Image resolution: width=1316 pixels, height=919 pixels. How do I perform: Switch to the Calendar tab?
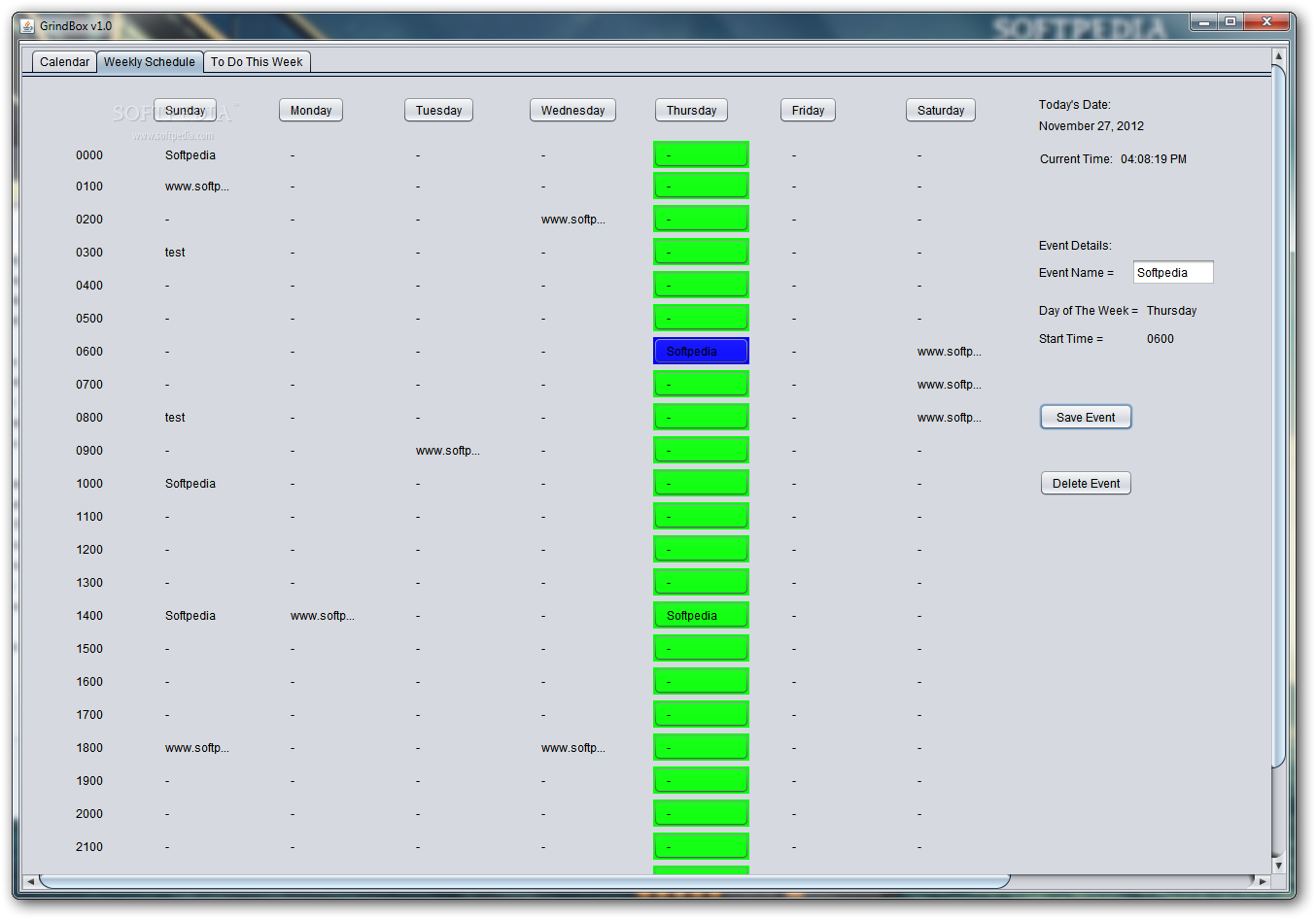(64, 62)
